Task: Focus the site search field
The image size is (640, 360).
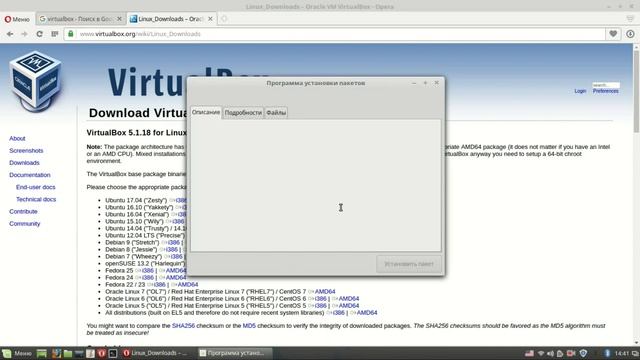Action: click(x=606, y=85)
